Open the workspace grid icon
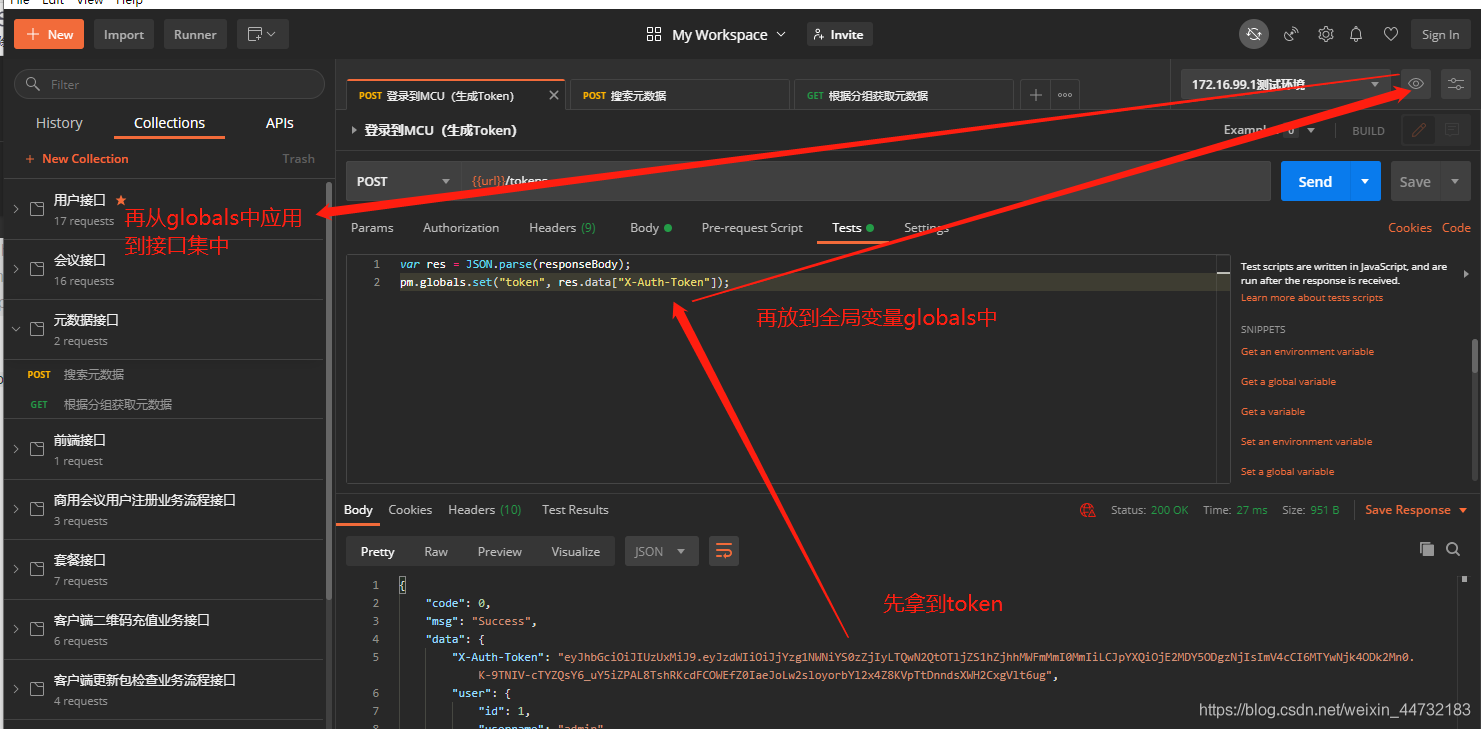1481x729 pixels. pyautogui.click(x=654, y=34)
